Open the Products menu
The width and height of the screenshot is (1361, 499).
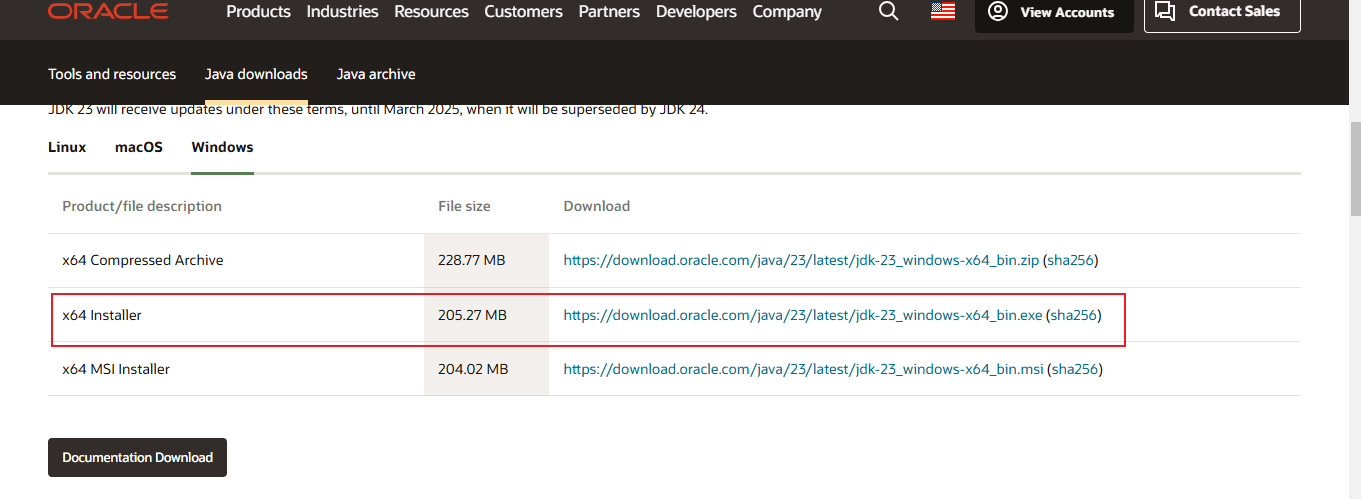tap(258, 12)
